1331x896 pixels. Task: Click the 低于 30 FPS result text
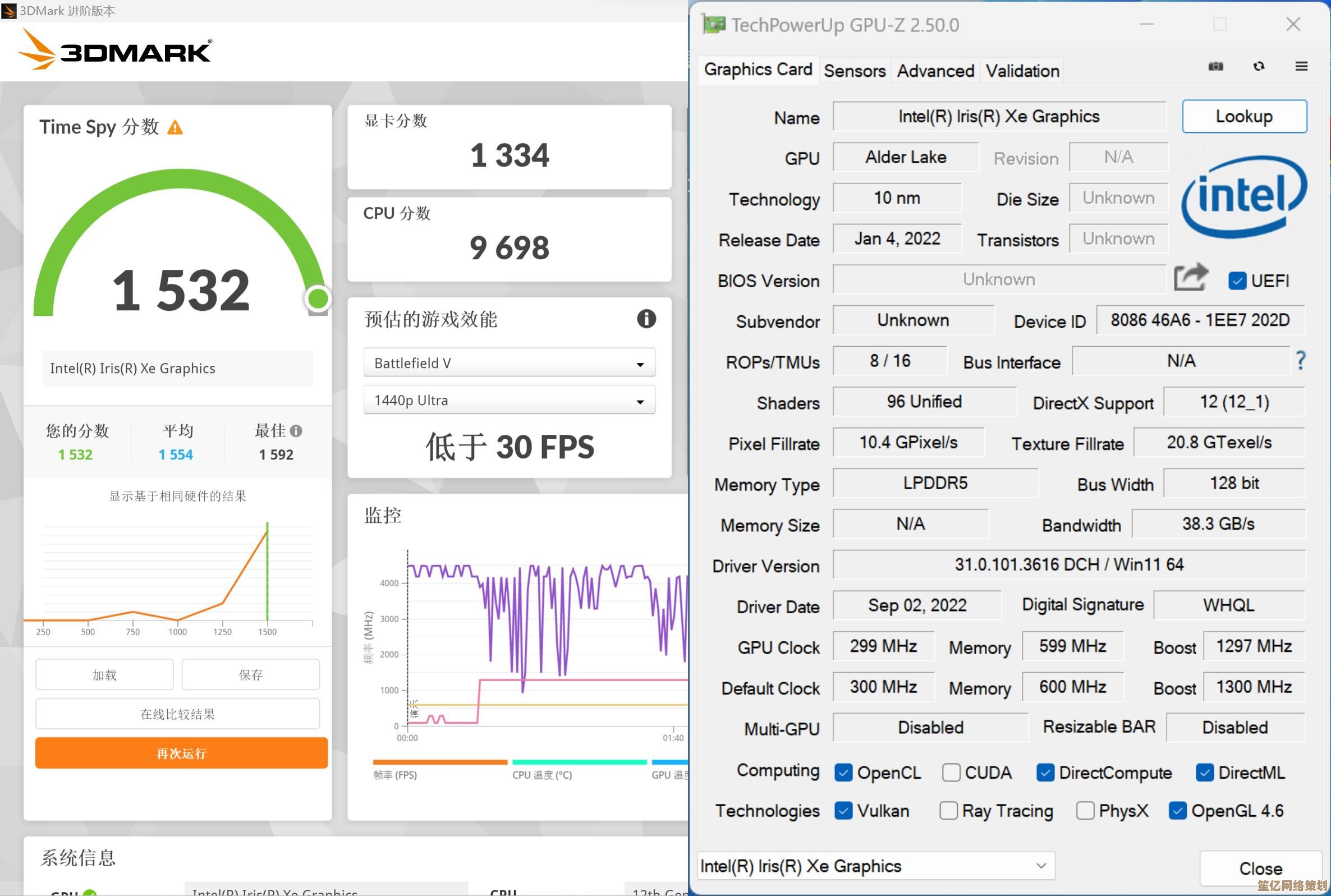pyautogui.click(x=510, y=447)
